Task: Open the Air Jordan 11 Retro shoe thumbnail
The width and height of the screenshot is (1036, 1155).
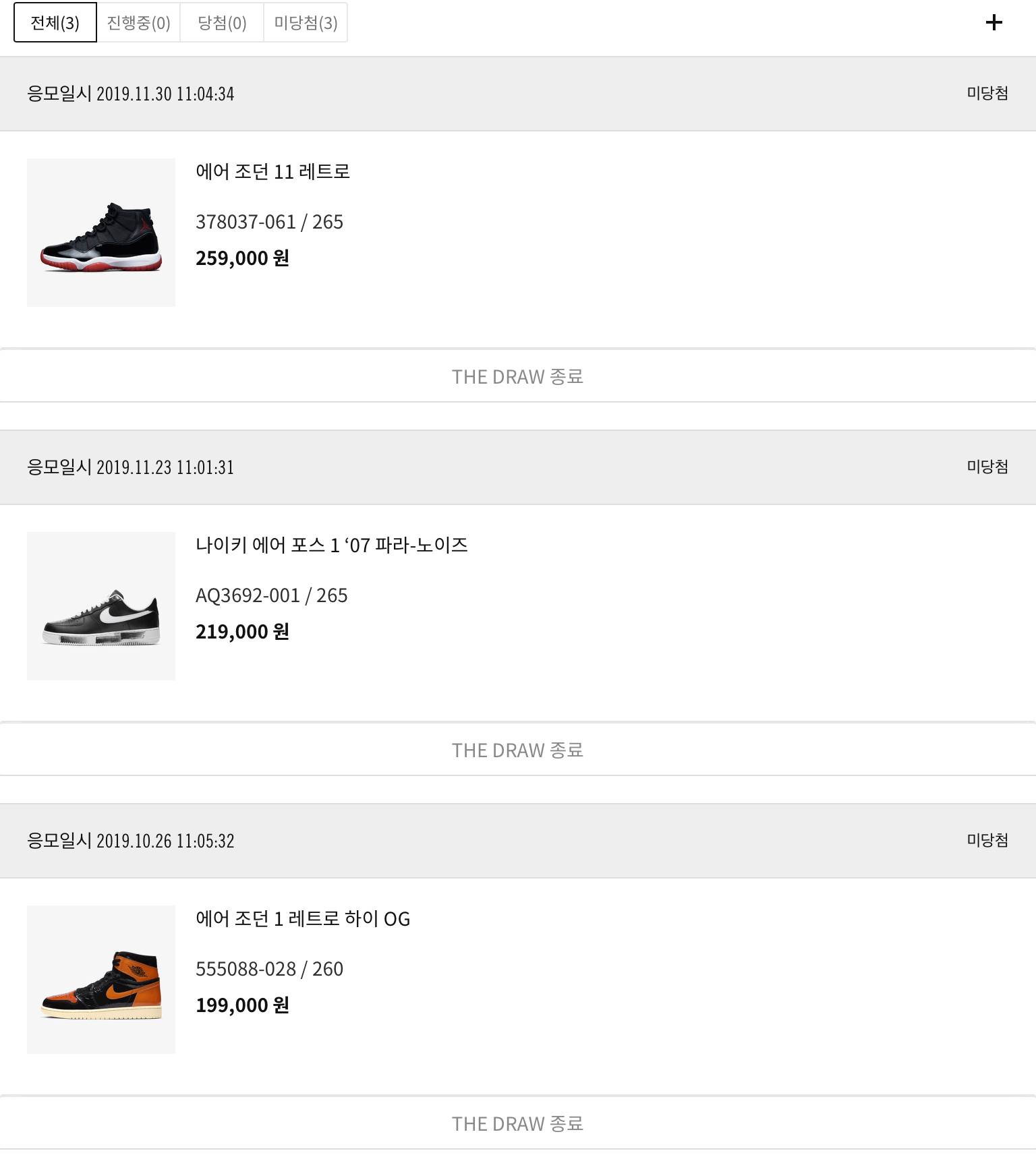Action: click(x=101, y=233)
